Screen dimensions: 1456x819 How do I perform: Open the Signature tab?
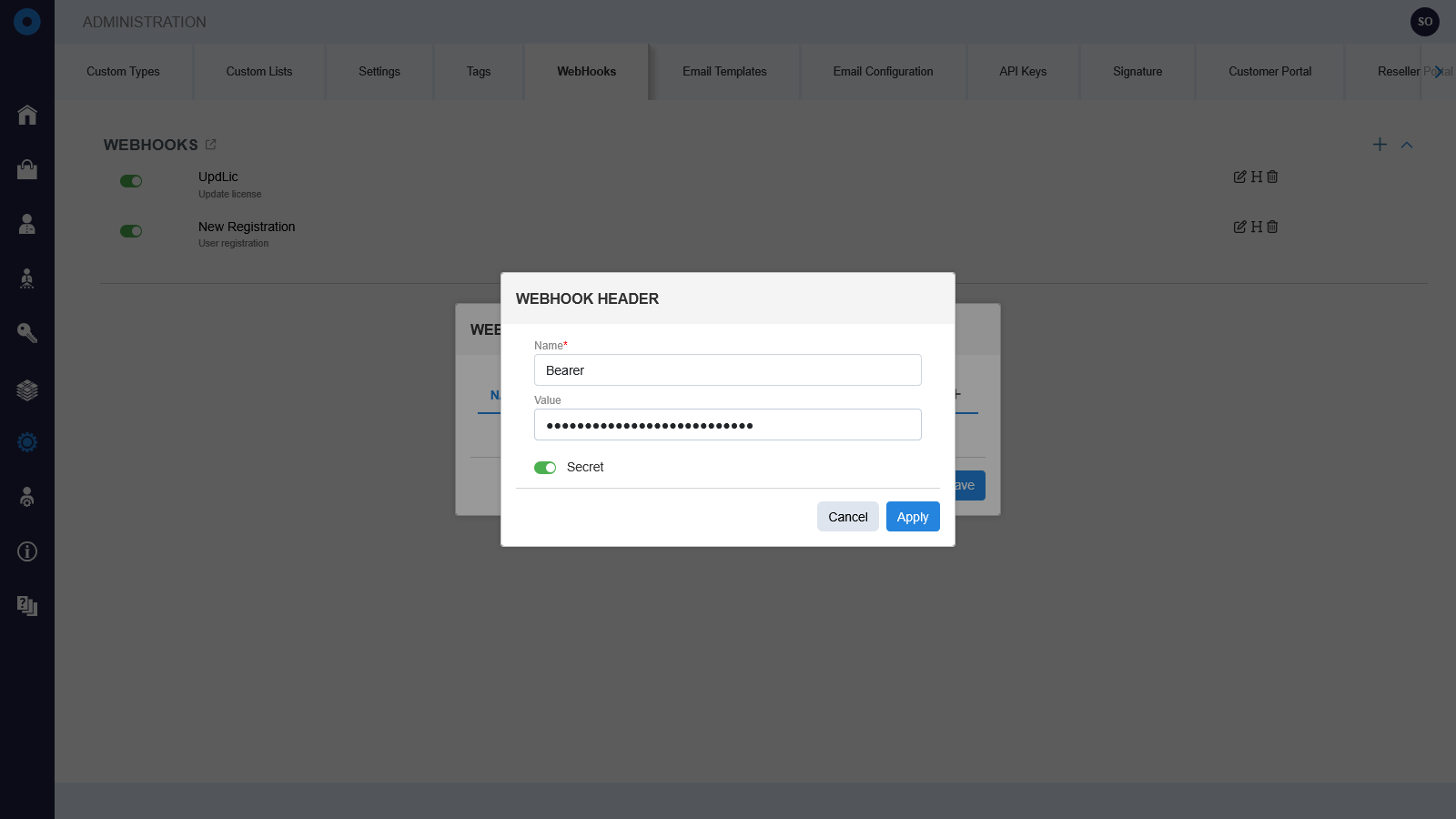tap(1137, 71)
